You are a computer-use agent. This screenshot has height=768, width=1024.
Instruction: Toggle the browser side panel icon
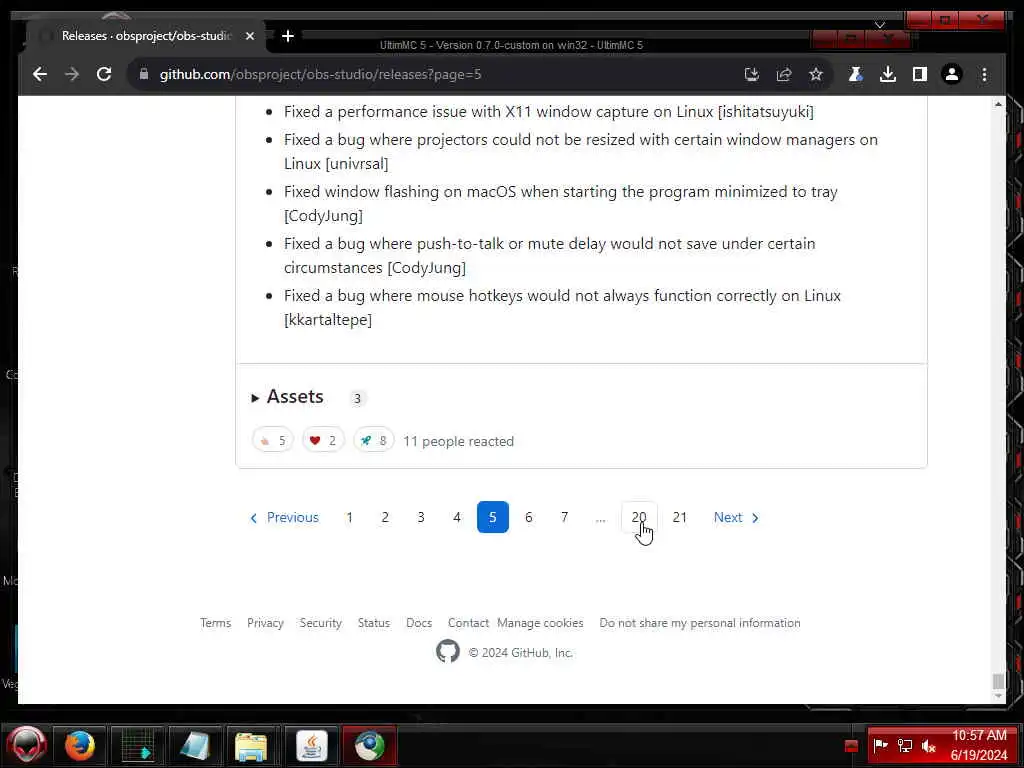tap(920, 74)
